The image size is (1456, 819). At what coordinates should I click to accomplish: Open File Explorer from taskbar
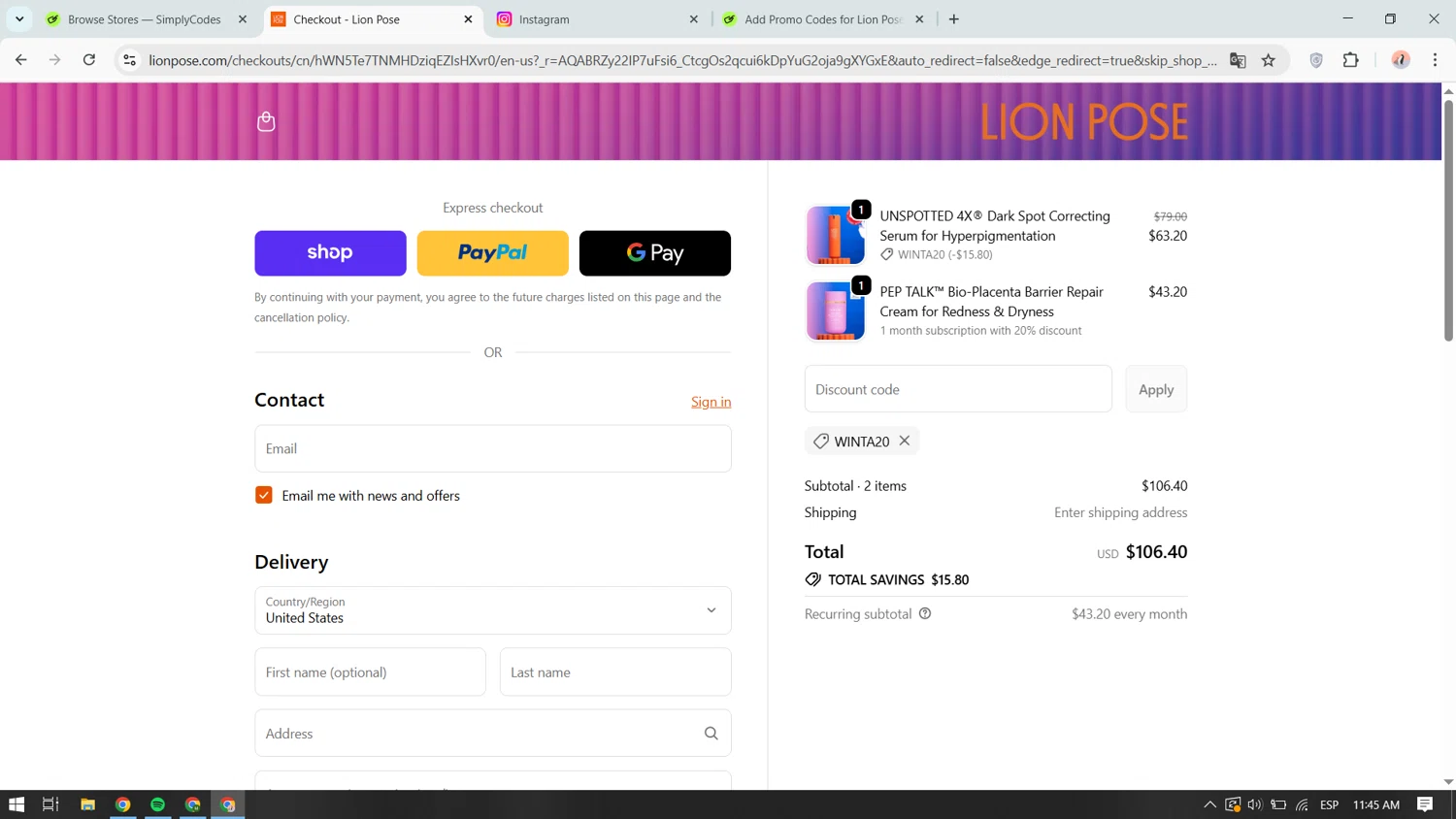click(87, 804)
